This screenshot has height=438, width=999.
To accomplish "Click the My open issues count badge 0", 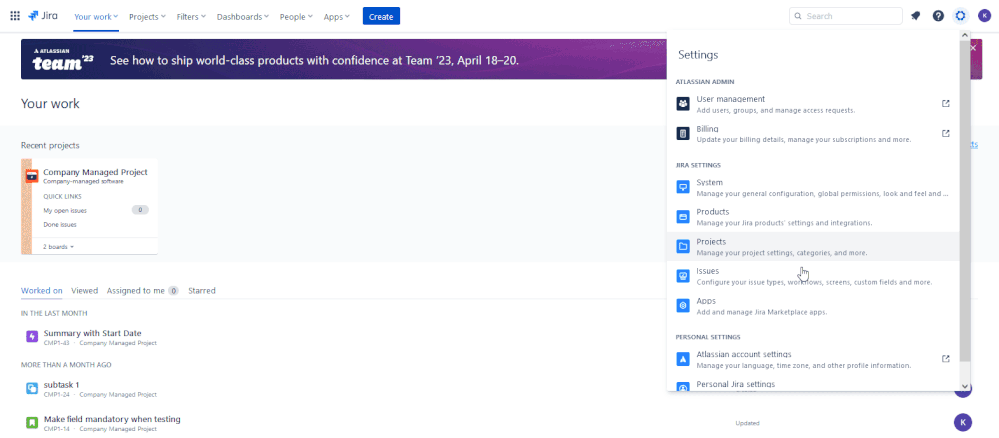I will pyautogui.click(x=140, y=210).
